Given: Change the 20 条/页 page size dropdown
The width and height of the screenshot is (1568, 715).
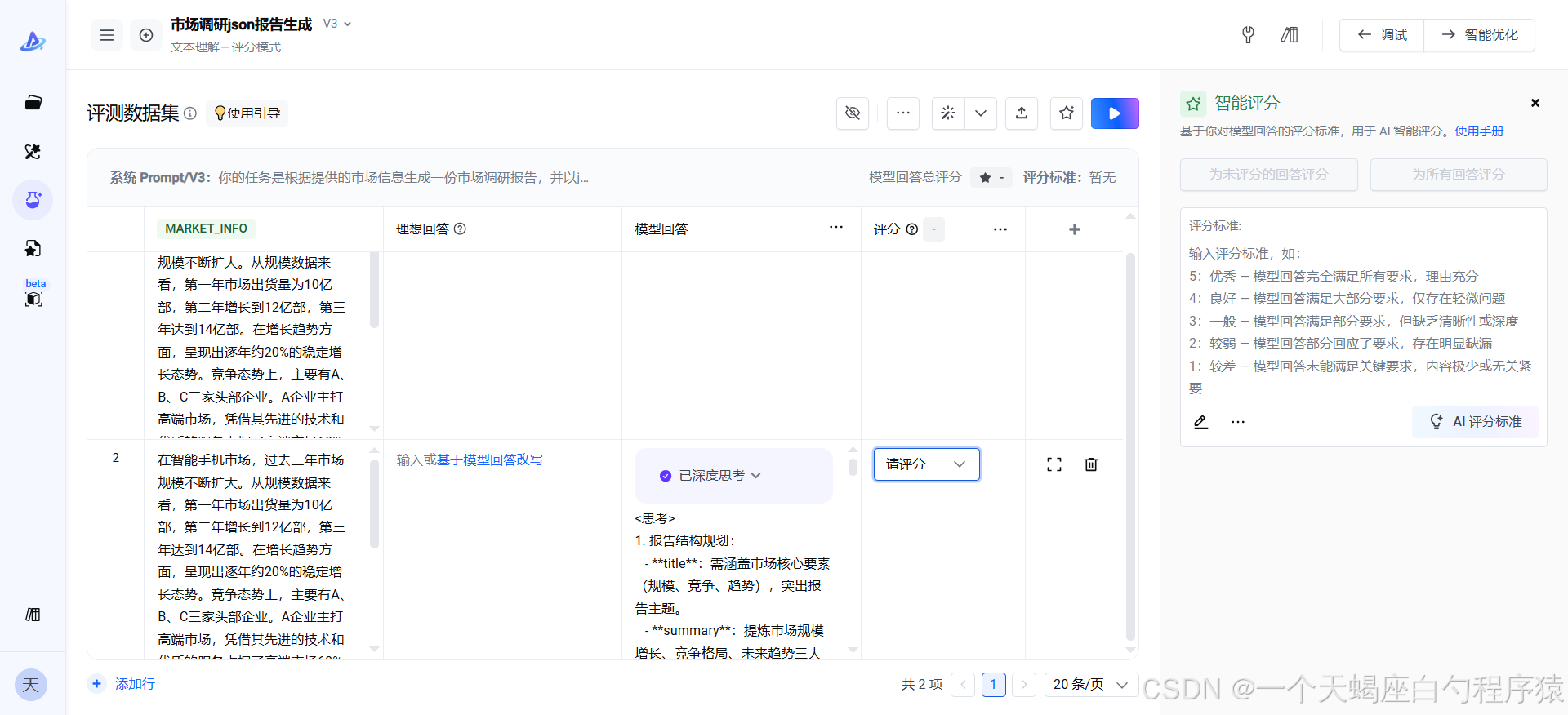Looking at the screenshot, I should pyautogui.click(x=1090, y=684).
